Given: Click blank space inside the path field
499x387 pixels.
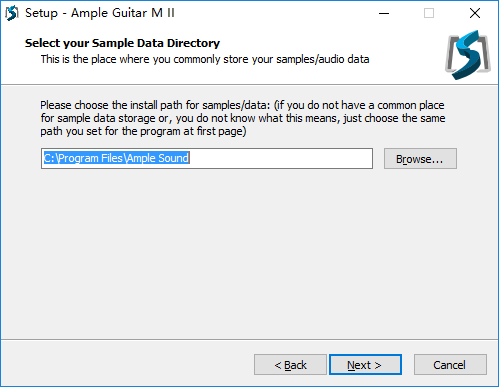Looking at the screenshot, I should [280, 159].
